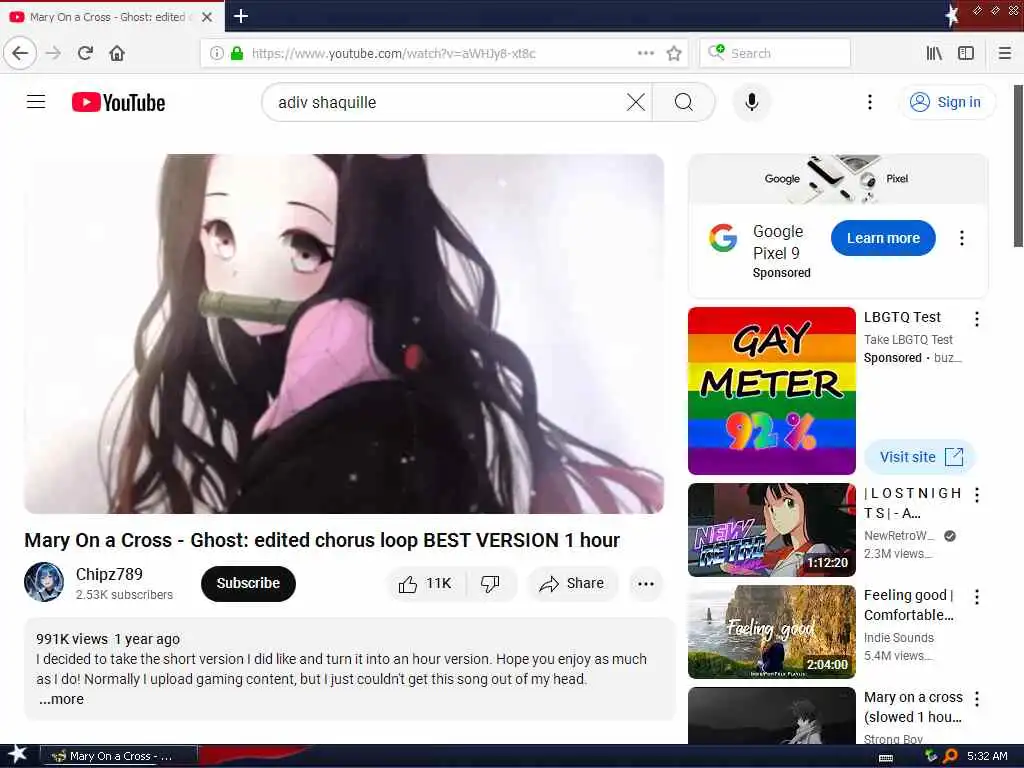Viewport: 1024px width, 768px height.
Task: Bookmark this page with the star icon
Action: [x=674, y=53]
